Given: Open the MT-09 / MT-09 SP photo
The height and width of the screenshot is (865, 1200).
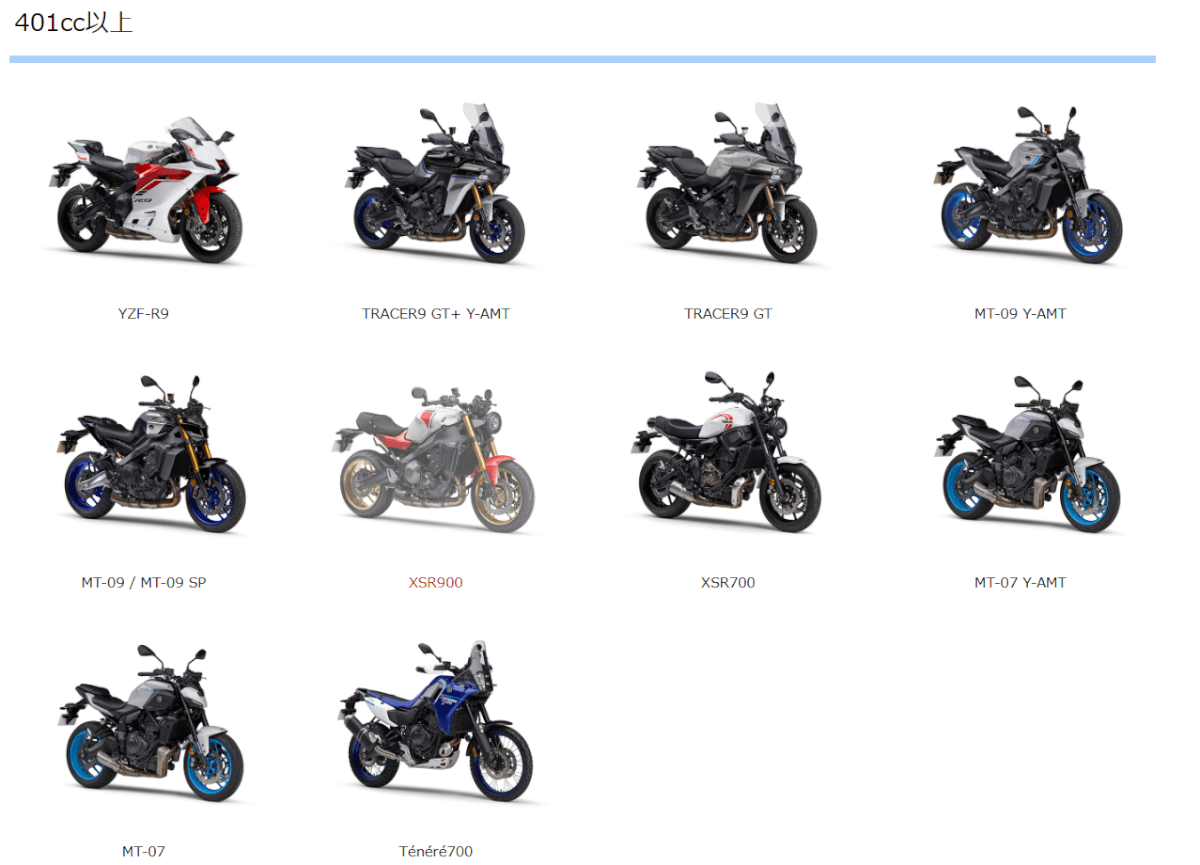Looking at the screenshot, I should (x=144, y=455).
